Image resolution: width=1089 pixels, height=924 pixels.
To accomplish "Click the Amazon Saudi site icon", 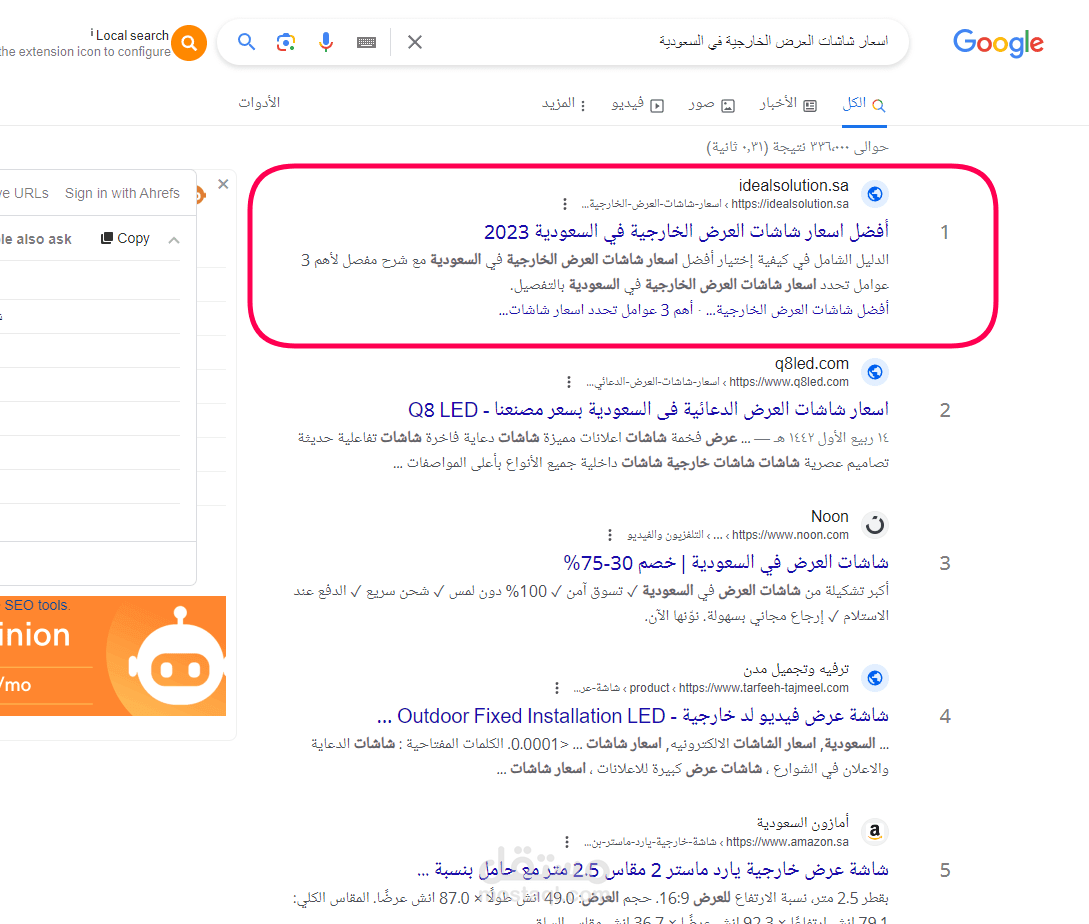I will pyautogui.click(x=875, y=831).
